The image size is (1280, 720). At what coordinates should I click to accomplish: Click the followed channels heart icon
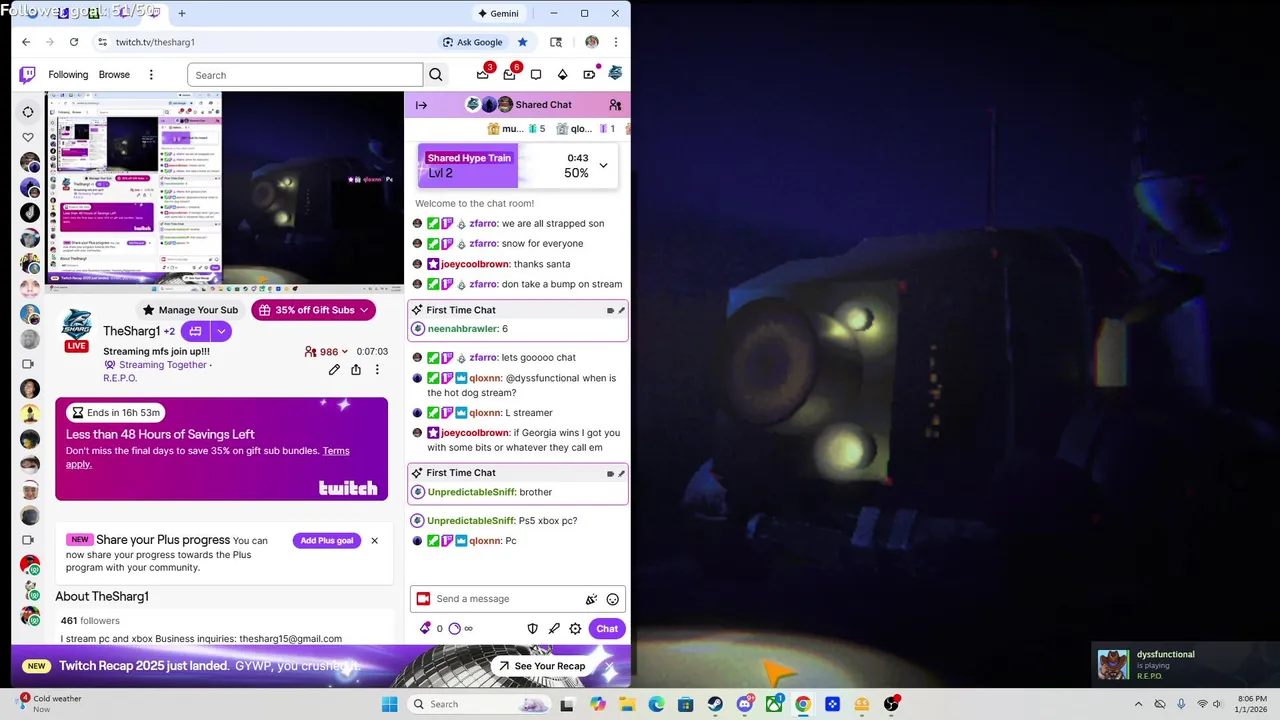pyautogui.click(x=28, y=137)
